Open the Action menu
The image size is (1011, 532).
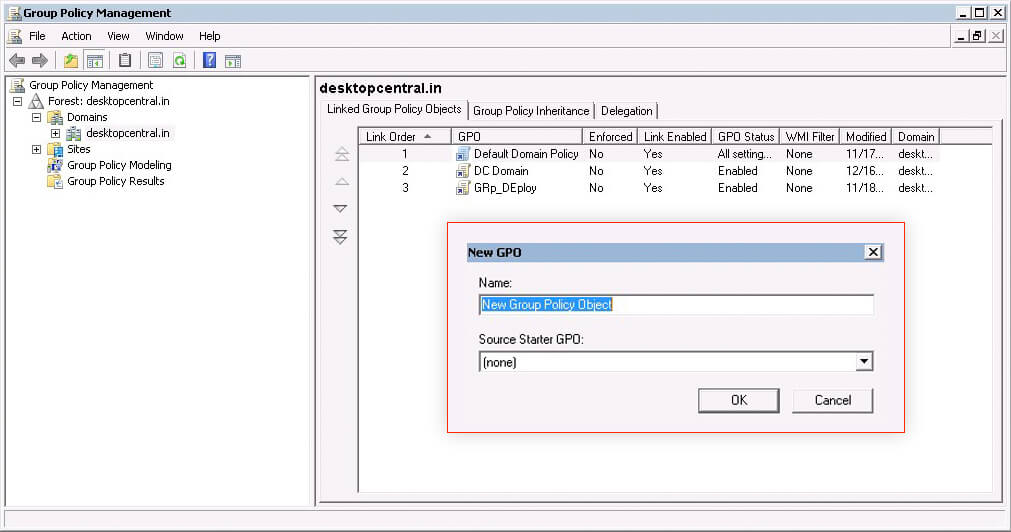point(76,36)
